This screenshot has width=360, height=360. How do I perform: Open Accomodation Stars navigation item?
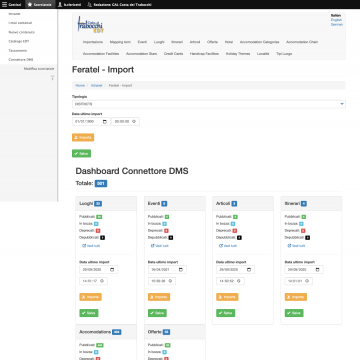(141, 54)
